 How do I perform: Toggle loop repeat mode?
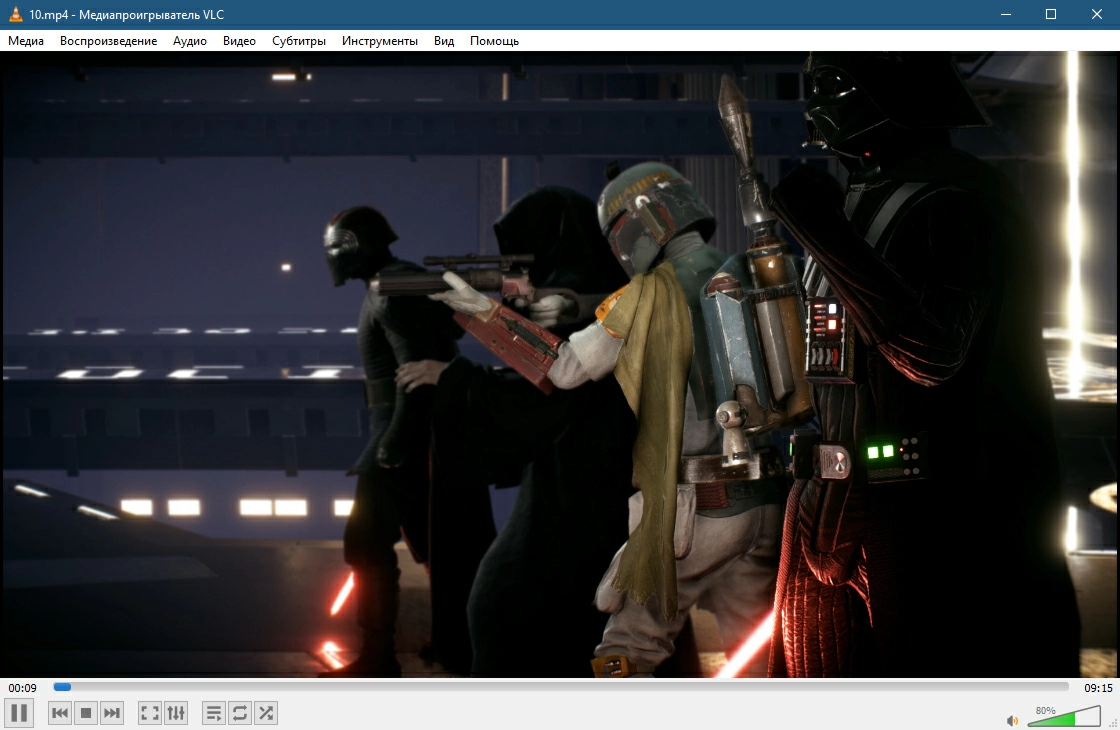click(x=240, y=713)
